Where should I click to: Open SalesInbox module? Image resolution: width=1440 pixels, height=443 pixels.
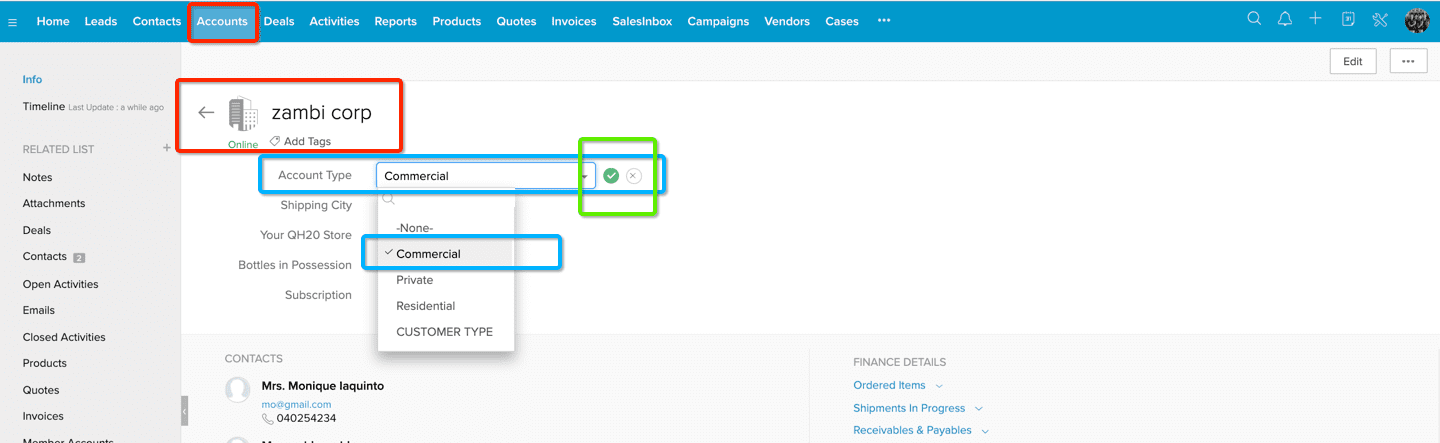click(642, 21)
